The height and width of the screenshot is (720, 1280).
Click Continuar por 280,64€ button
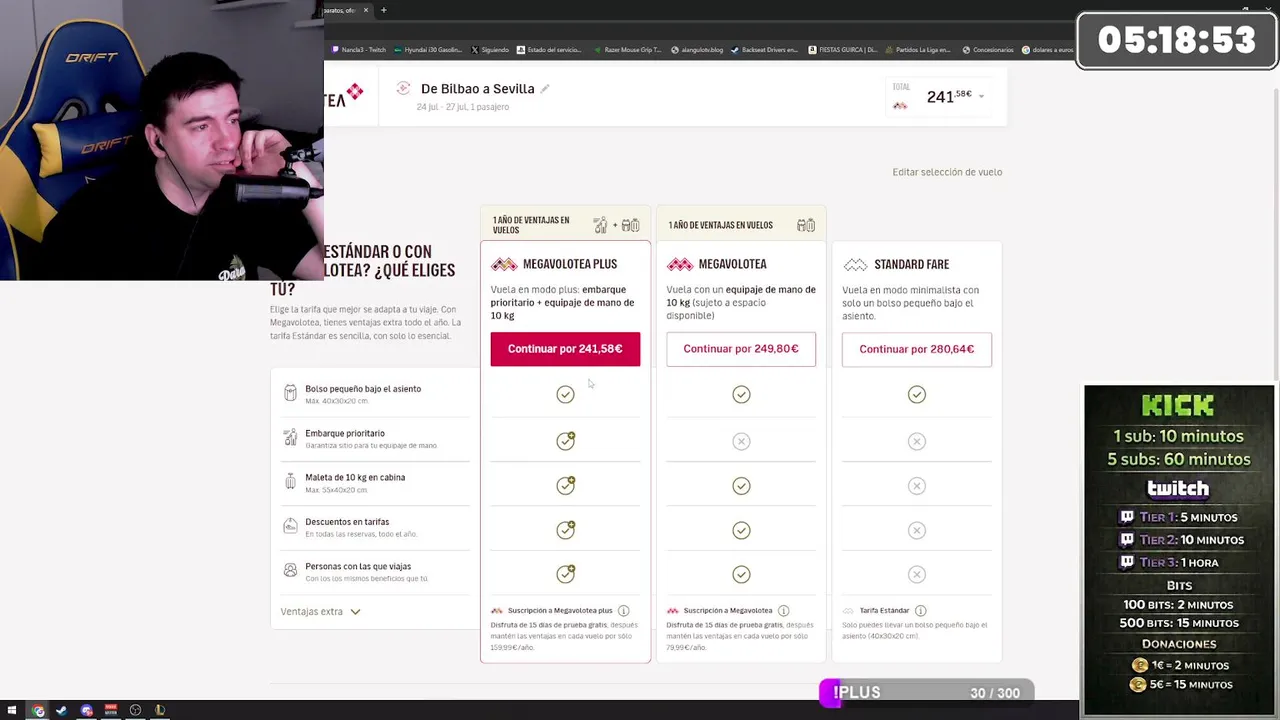coord(917,349)
